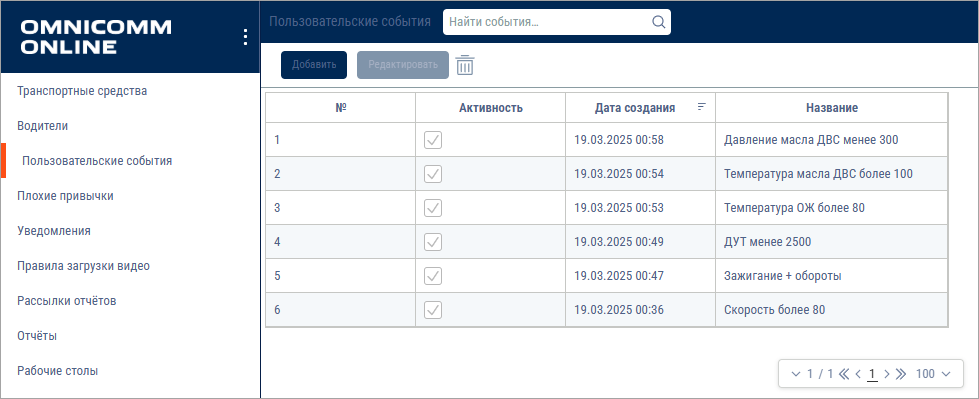Toggle activity checkbox for Температура масла ДВС более 100
The width and height of the screenshot is (979, 399).
click(x=433, y=174)
